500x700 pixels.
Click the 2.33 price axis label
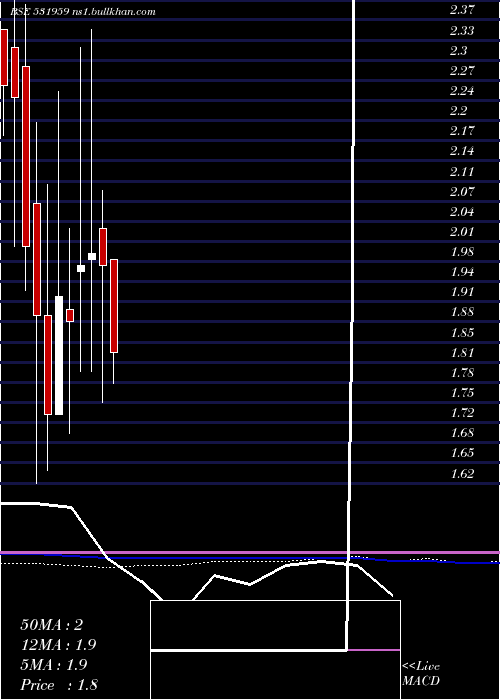pyautogui.click(x=462, y=31)
